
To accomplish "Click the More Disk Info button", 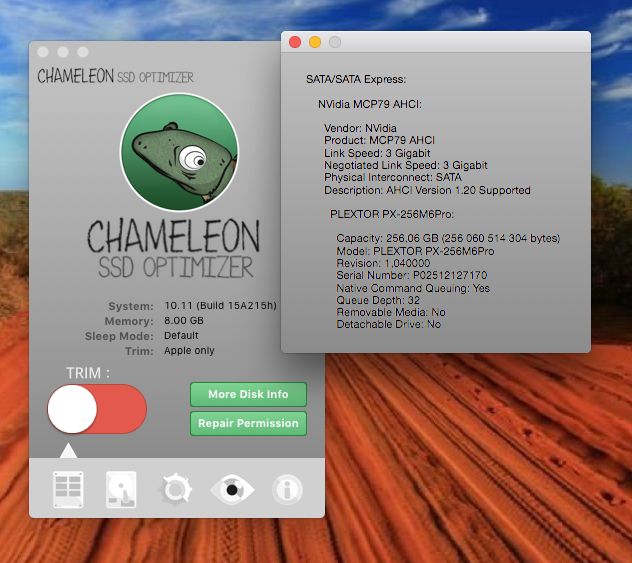I will click(x=248, y=394).
